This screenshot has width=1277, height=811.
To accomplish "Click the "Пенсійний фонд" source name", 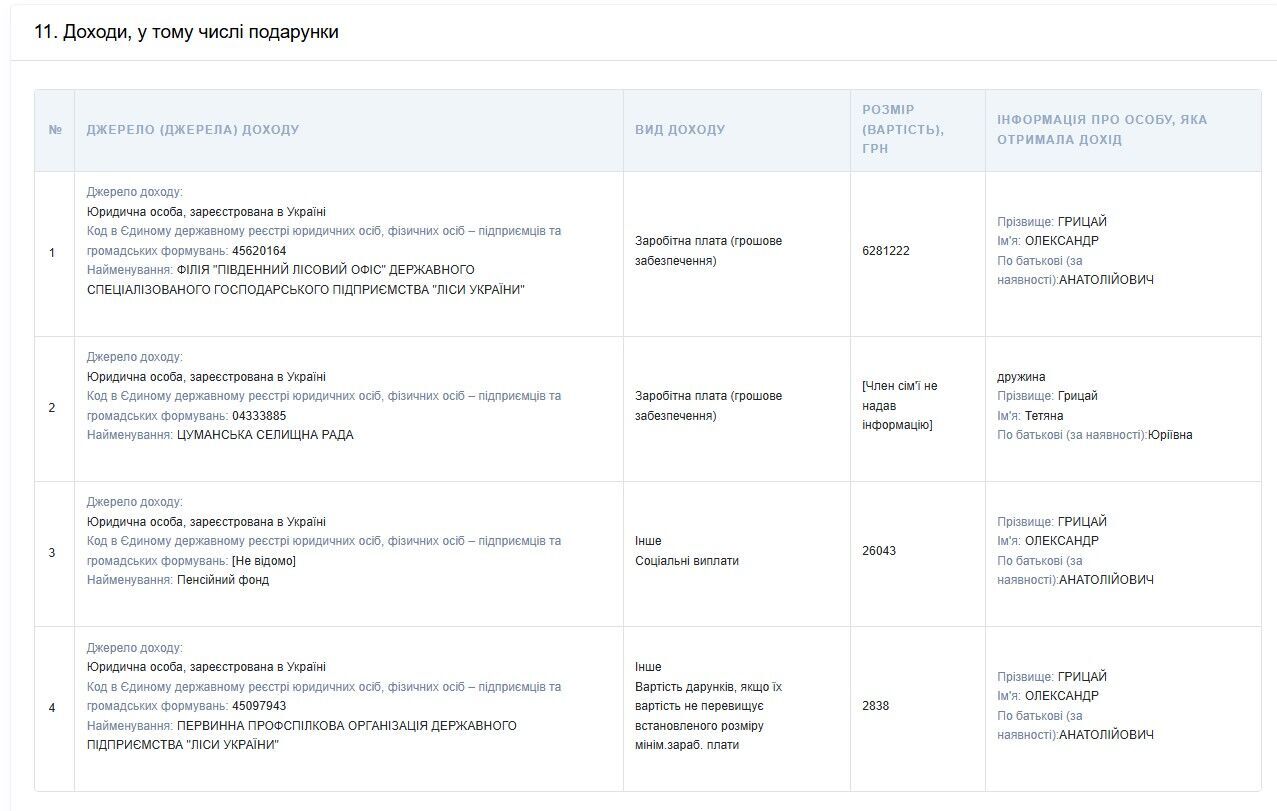I will [223, 580].
